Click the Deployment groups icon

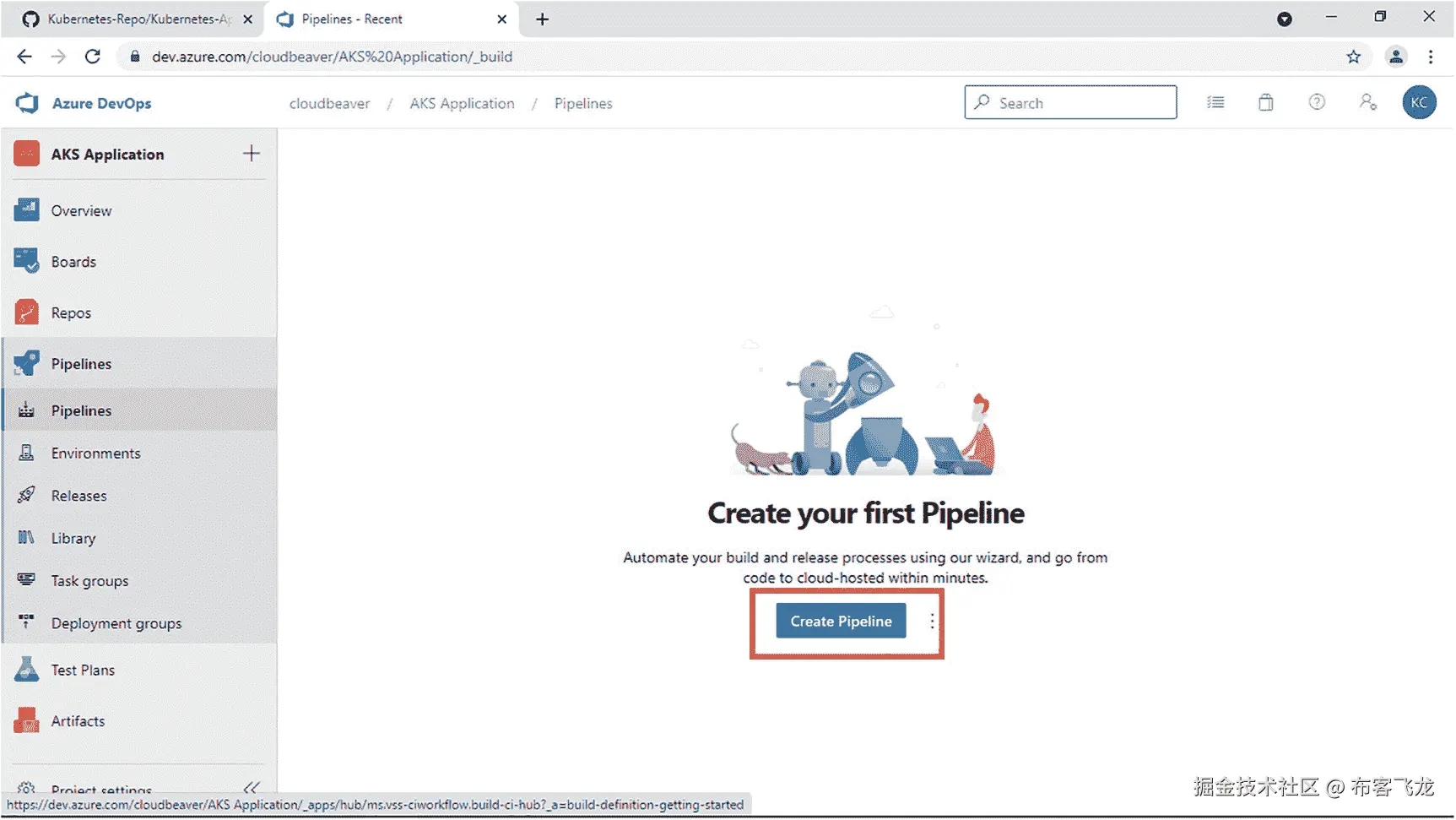point(27,622)
